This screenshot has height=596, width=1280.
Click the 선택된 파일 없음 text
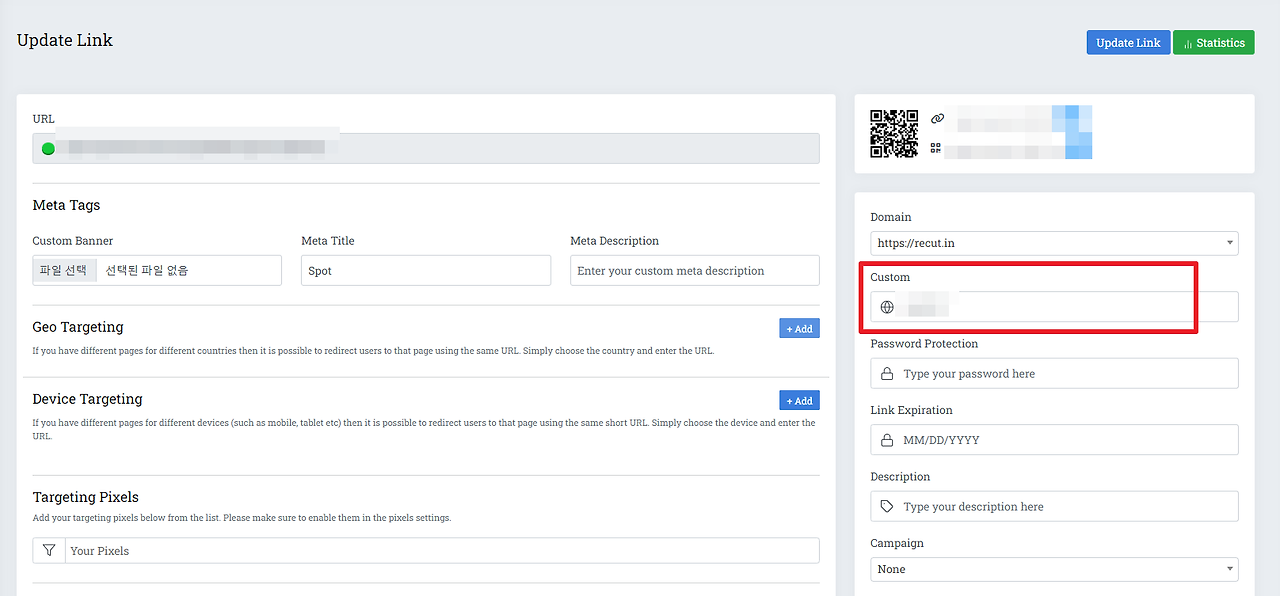[x=147, y=270]
